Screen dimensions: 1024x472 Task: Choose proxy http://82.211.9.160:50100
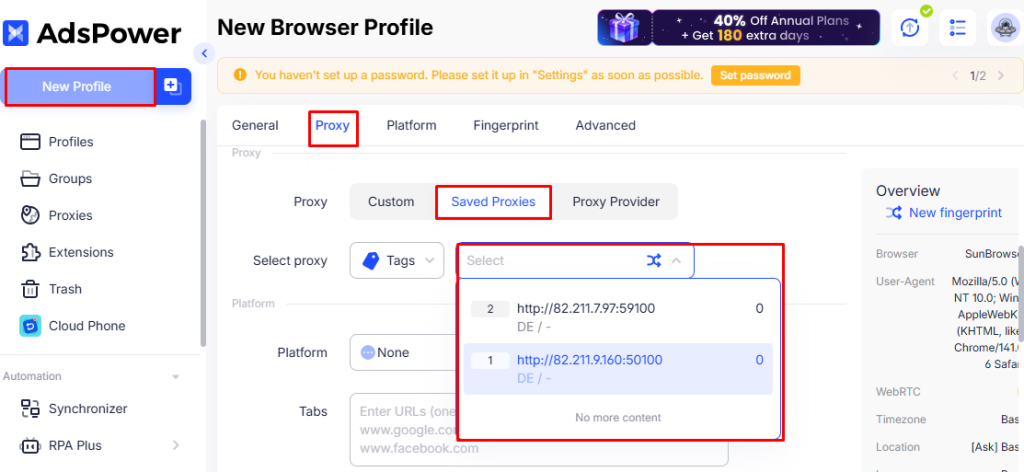[x=618, y=369]
